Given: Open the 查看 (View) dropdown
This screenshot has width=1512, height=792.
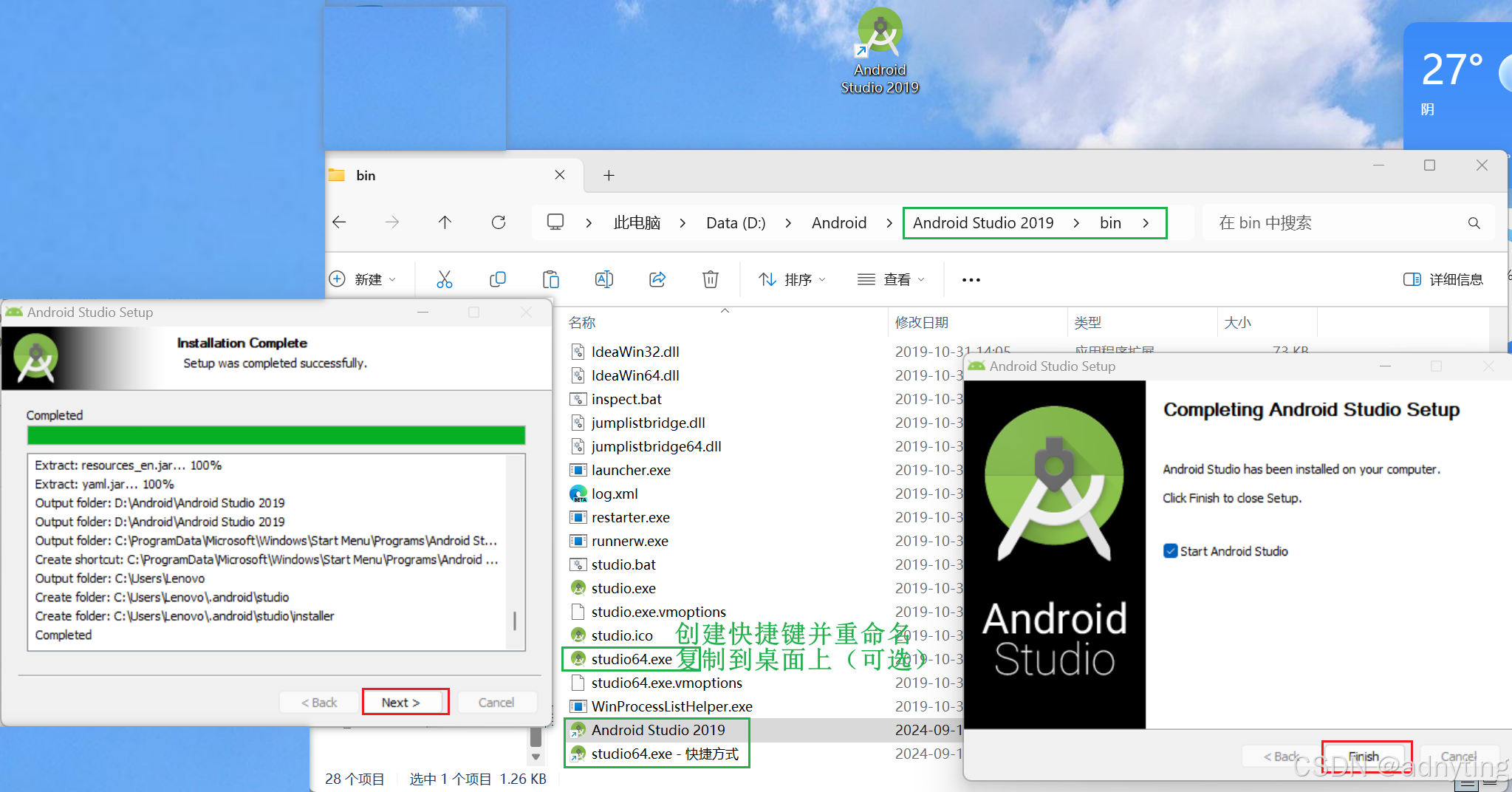Looking at the screenshot, I should (891, 279).
